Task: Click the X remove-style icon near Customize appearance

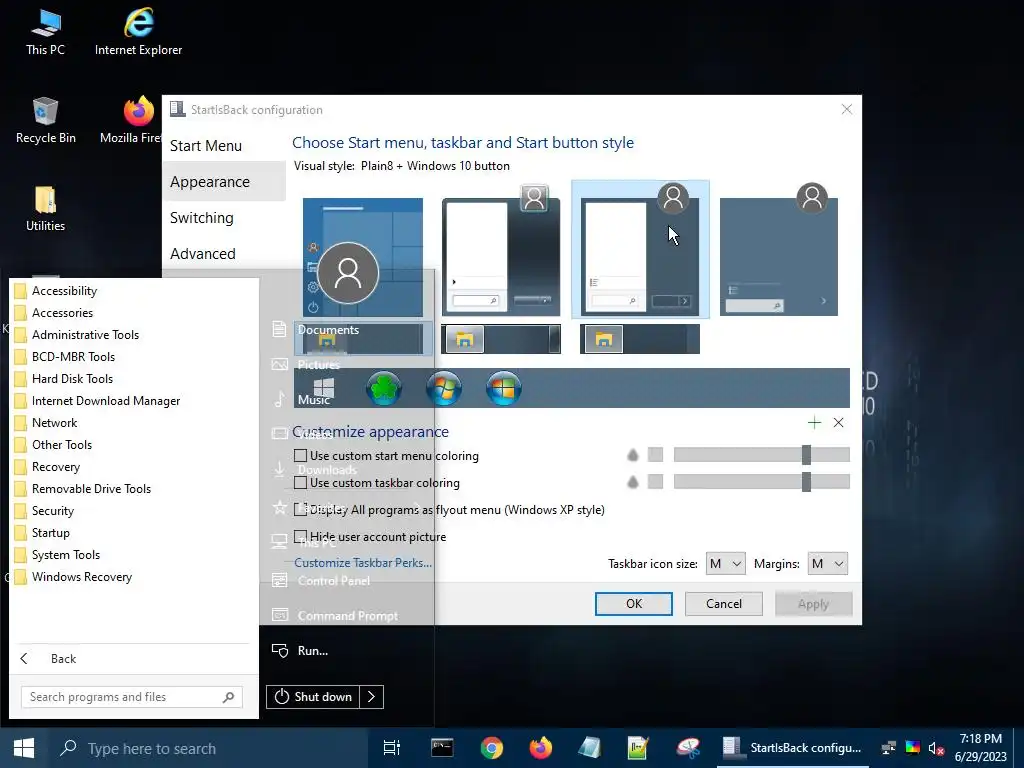Action: pos(839,423)
